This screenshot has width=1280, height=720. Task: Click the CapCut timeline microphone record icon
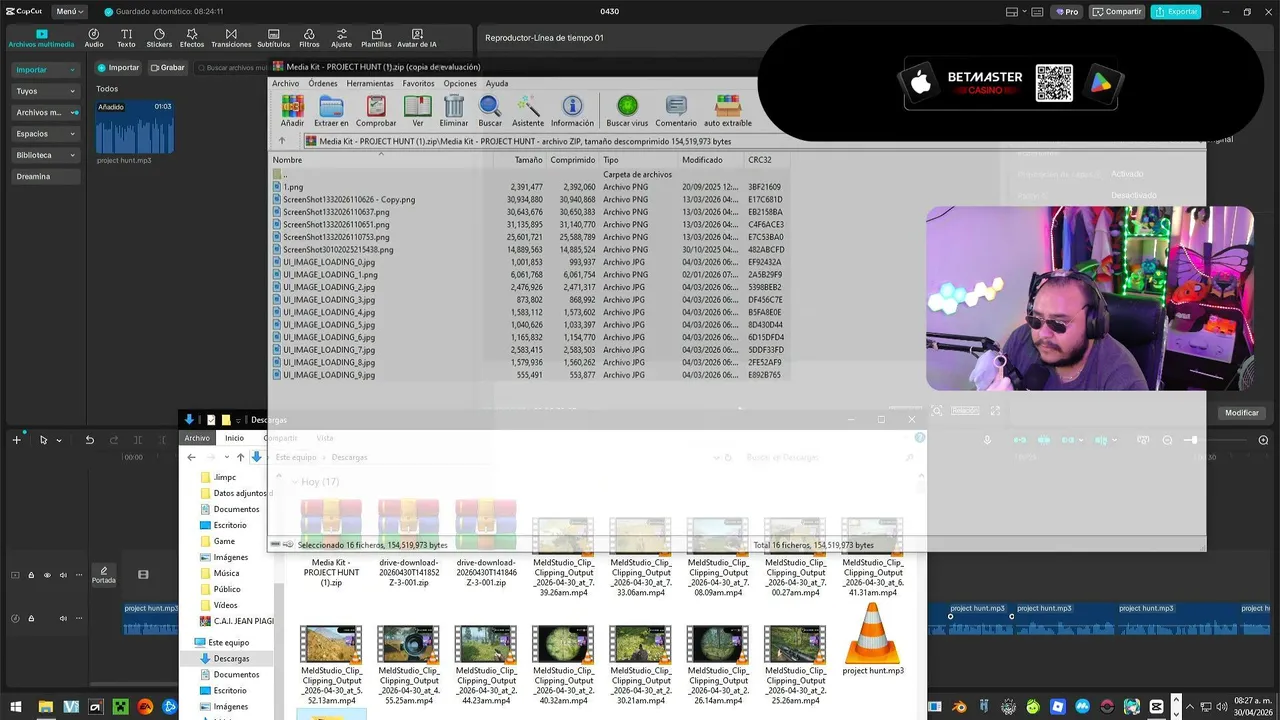click(x=988, y=440)
